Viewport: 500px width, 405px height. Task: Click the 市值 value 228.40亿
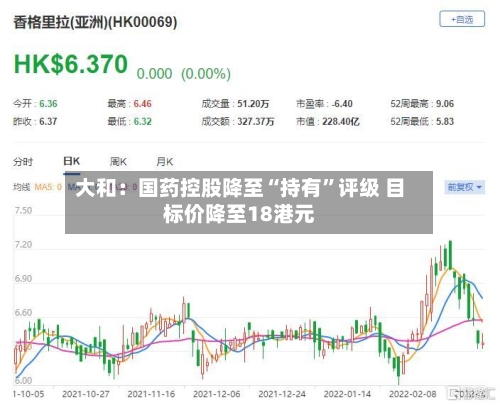pyautogui.click(x=341, y=121)
